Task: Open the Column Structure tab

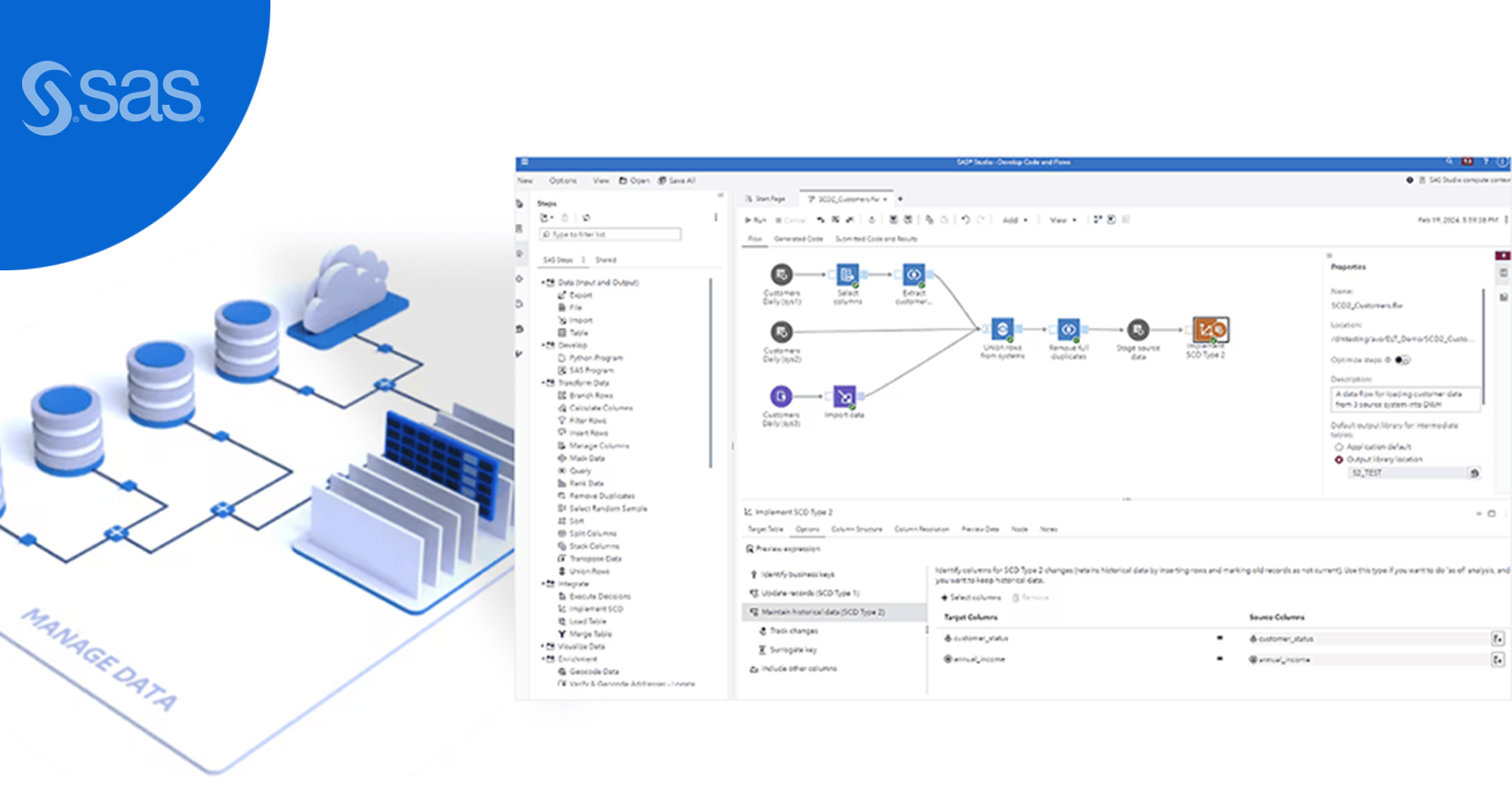Action: 856,529
